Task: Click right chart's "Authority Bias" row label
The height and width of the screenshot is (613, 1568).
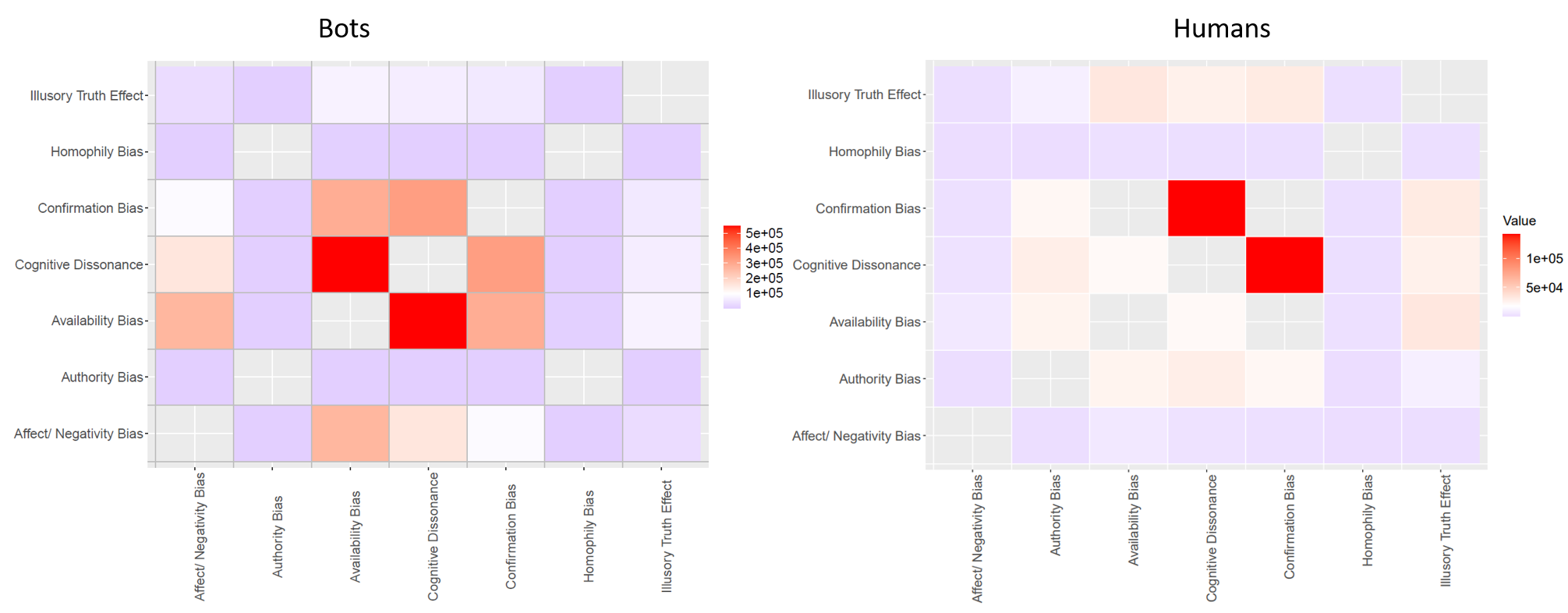Action: 880,379
